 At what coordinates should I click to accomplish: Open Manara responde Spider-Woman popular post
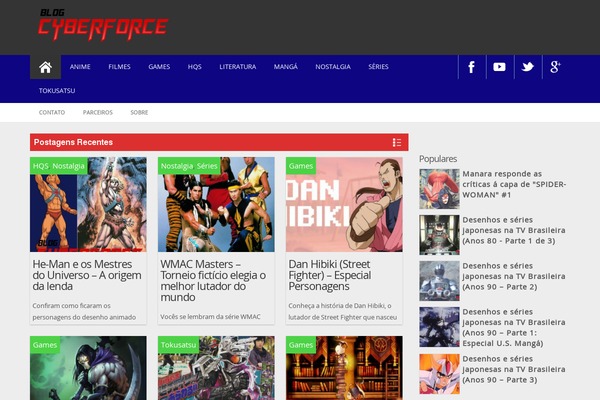(x=514, y=184)
